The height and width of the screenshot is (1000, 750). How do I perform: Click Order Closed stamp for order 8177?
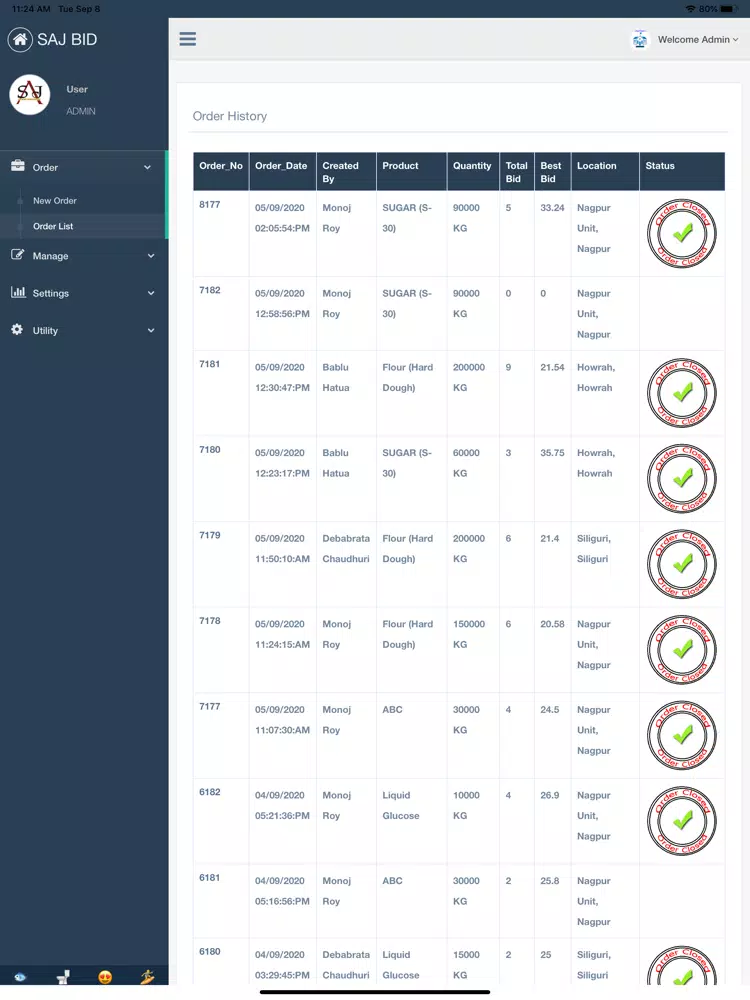682,233
